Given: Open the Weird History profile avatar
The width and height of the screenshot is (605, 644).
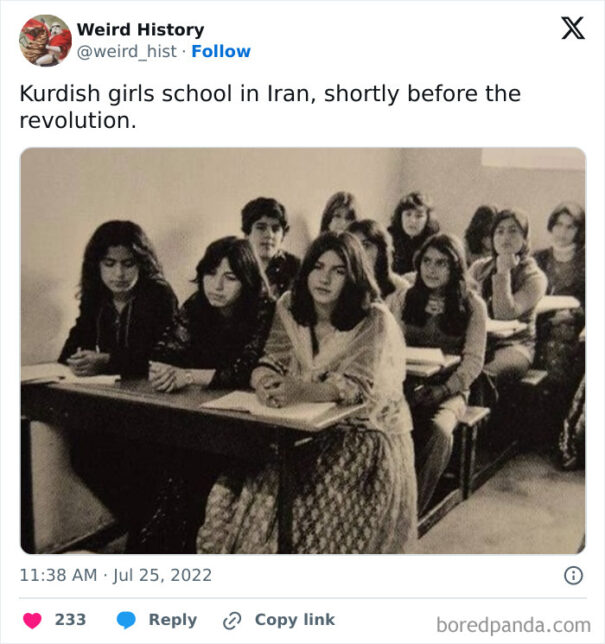Looking at the screenshot, I should coord(45,40).
